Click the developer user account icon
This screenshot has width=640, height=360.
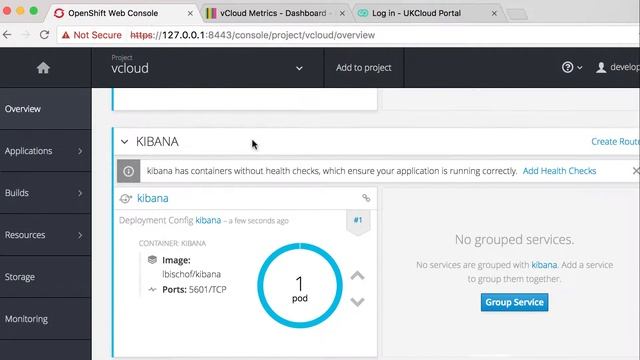[x=601, y=67]
